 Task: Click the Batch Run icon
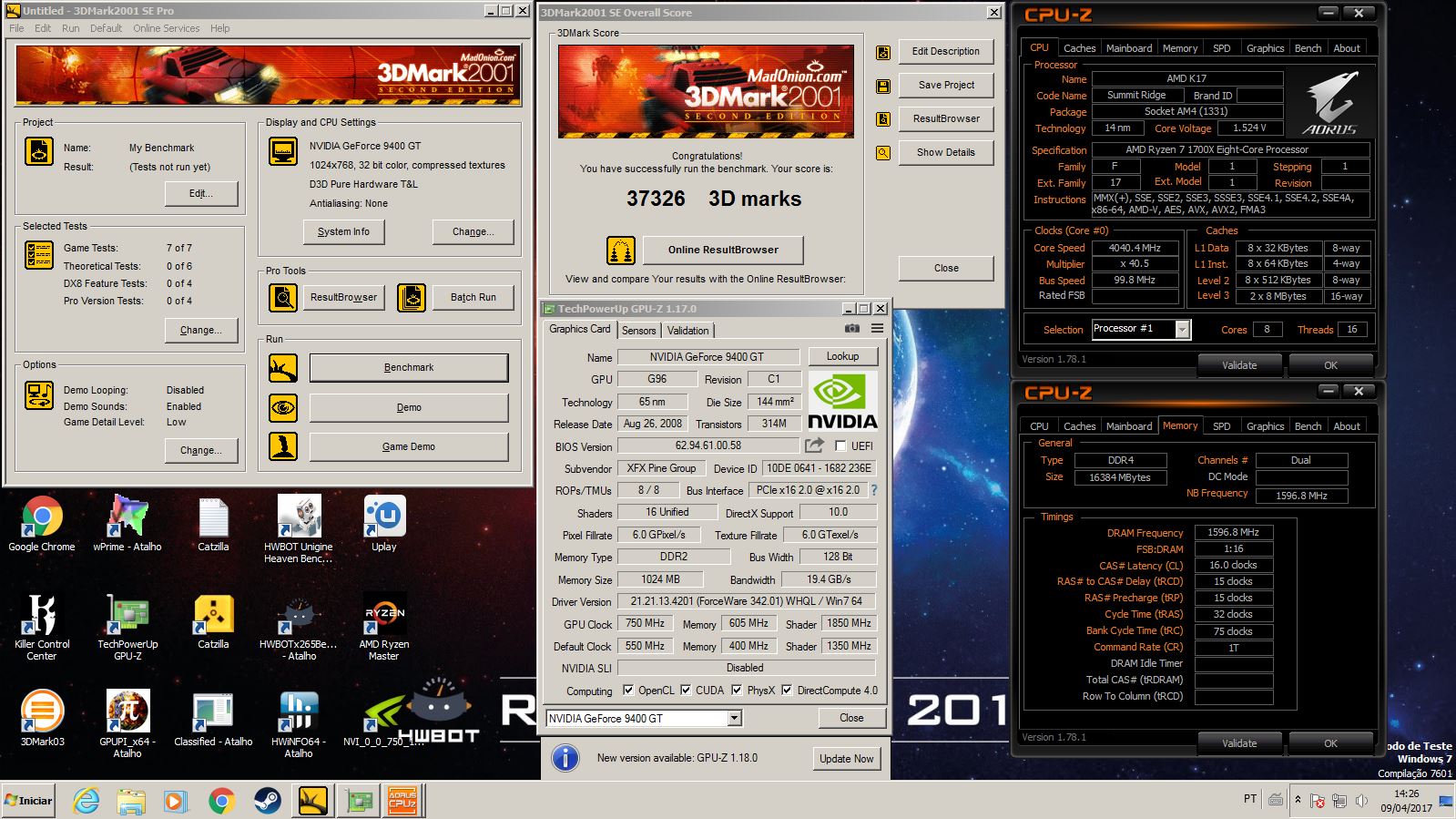click(412, 297)
